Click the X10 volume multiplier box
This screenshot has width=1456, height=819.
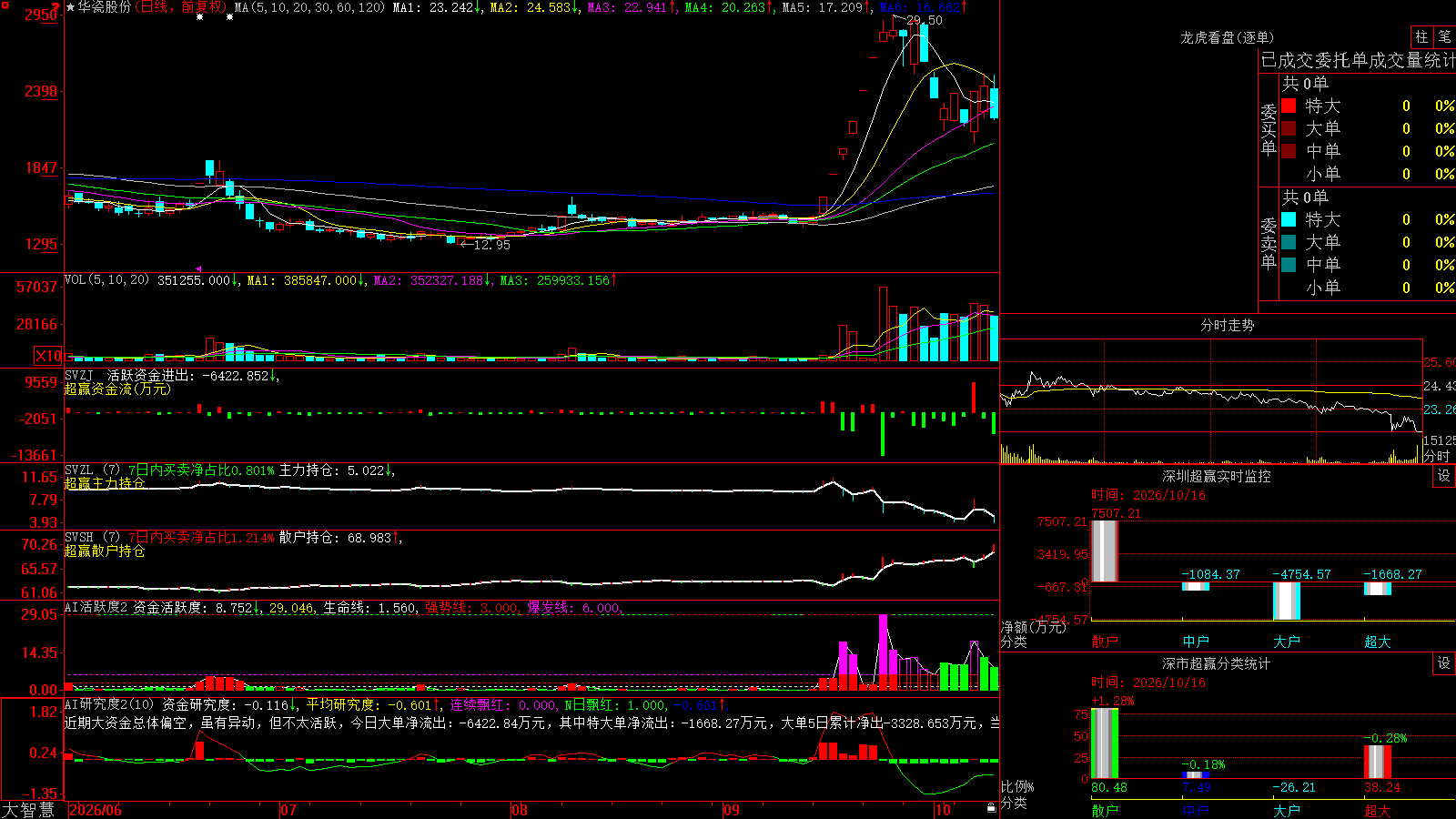(x=49, y=356)
